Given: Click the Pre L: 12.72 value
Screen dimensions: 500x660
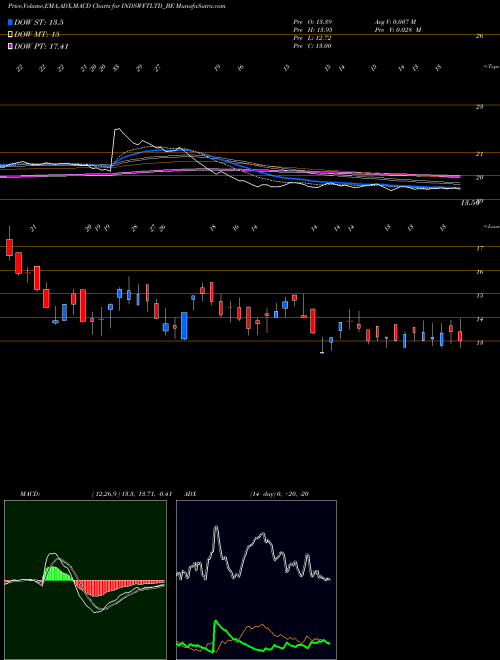Looking at the screenshot, I should coord(313,38).
